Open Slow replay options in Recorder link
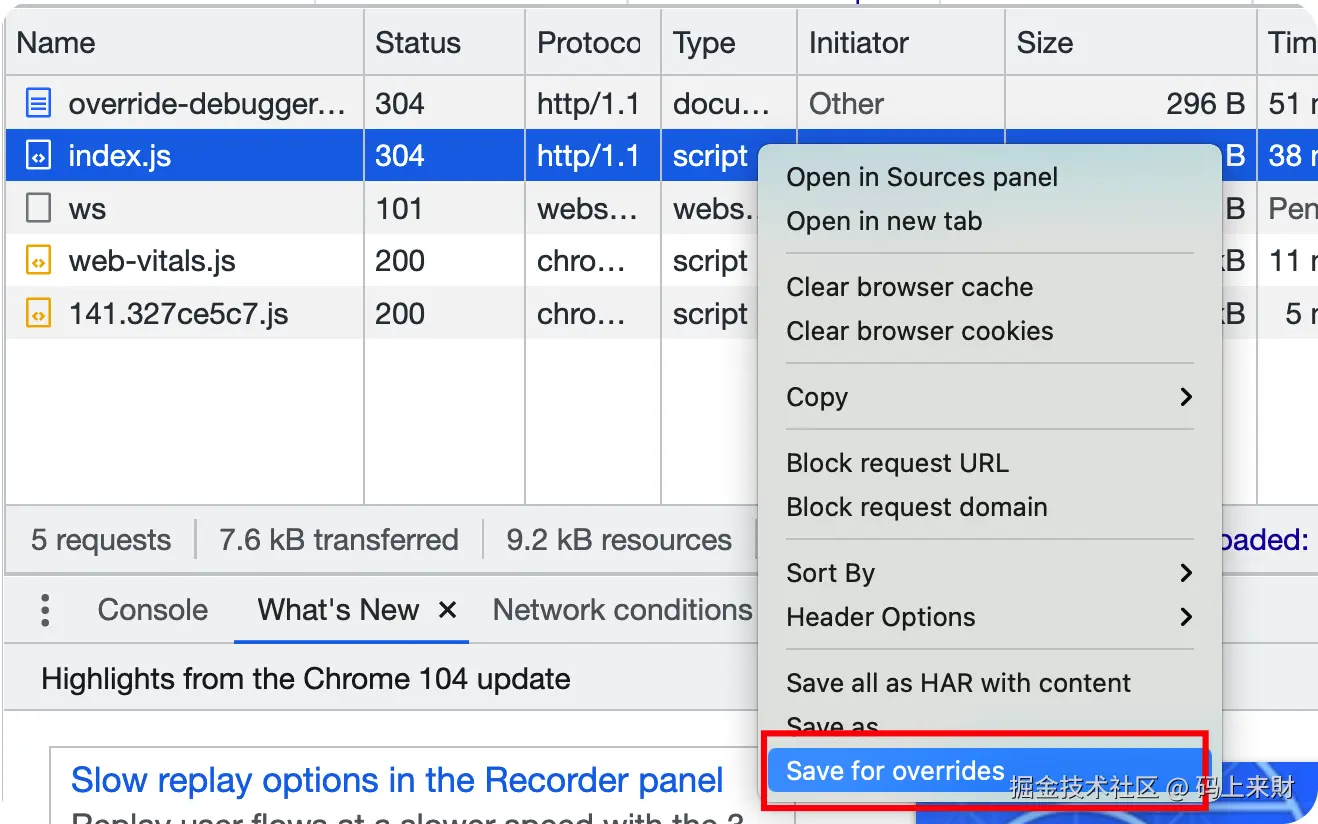 [397, 780]
